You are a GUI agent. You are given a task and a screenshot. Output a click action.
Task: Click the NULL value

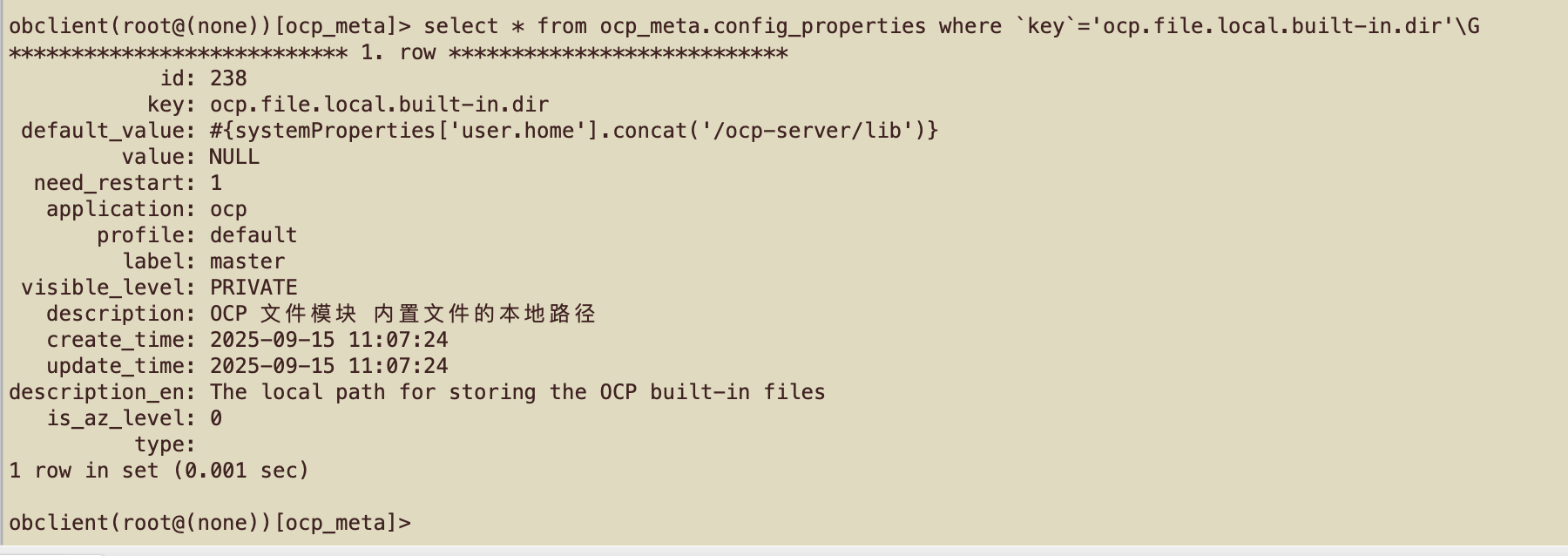(234, 157)
